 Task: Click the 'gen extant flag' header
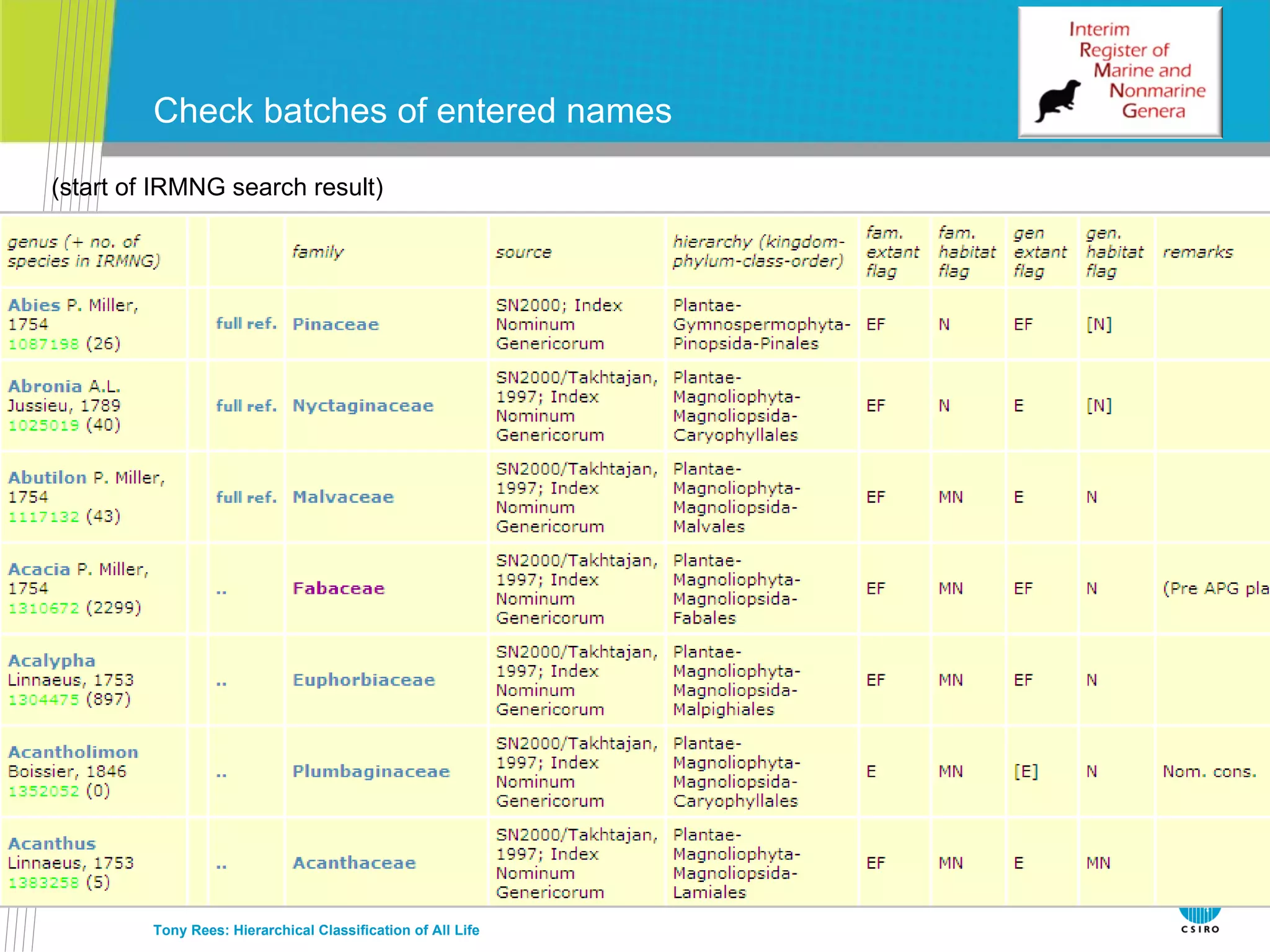[1040, 252]
